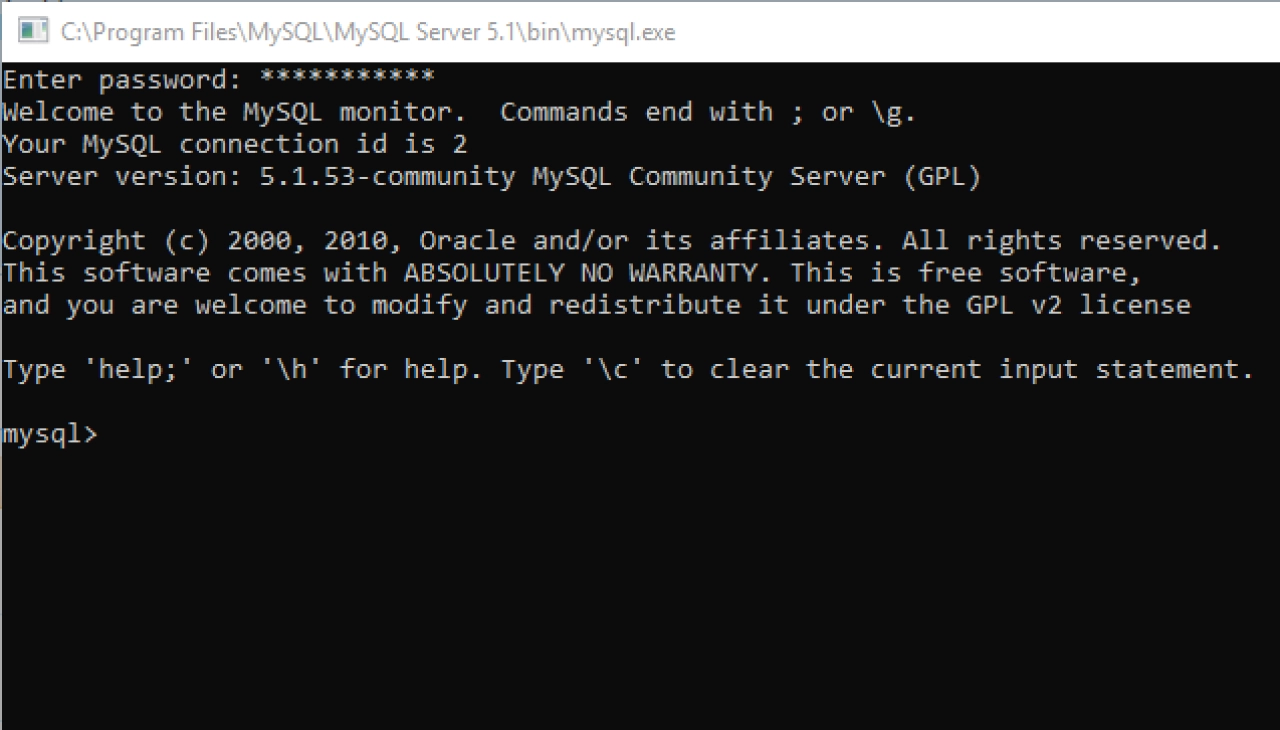Select the 'Enter password:' line
Image resolution: width=1280 pixels, height=730 pixels.
click(218, 80)
